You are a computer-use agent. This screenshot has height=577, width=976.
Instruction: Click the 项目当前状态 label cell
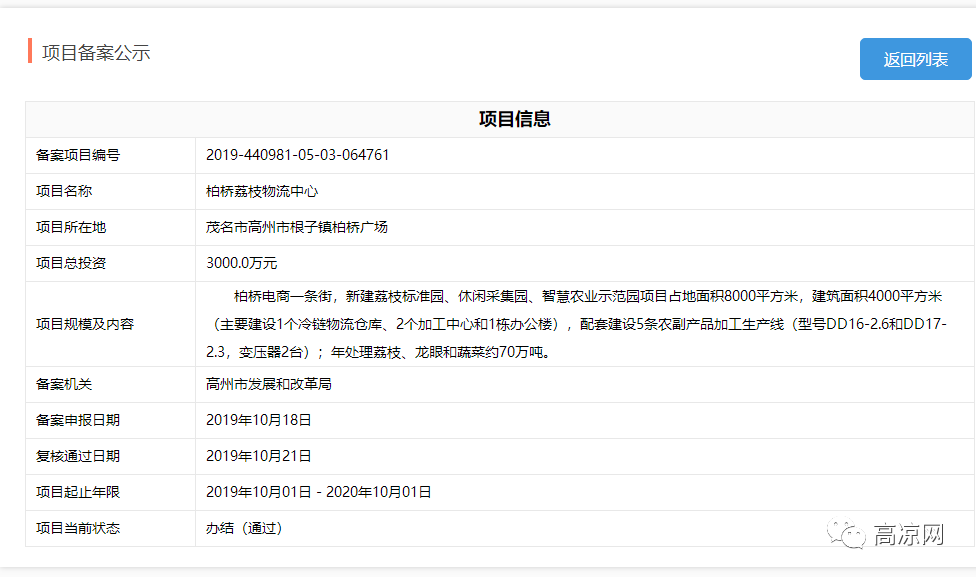110,528
